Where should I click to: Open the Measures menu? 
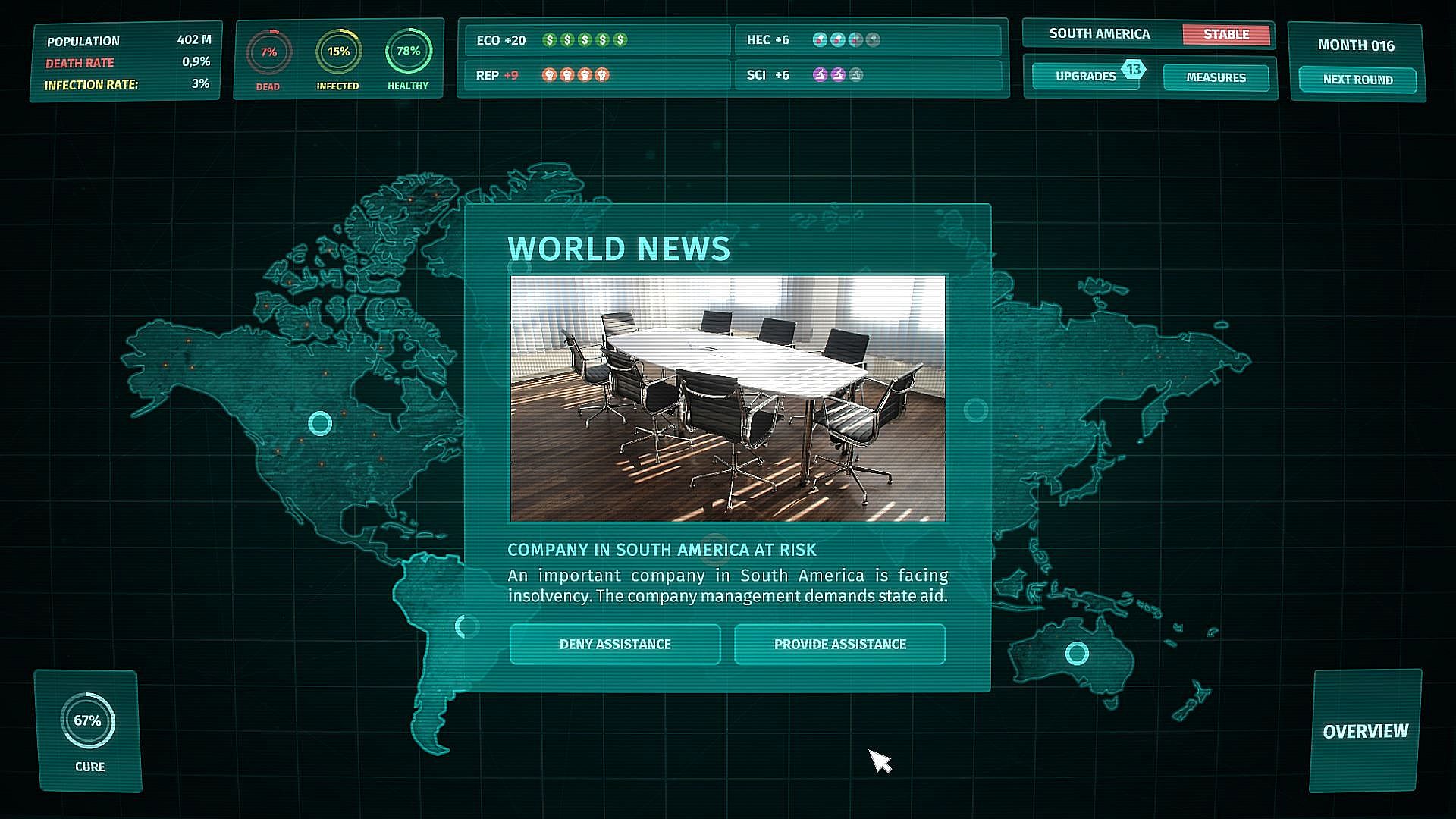(1216, 77)
